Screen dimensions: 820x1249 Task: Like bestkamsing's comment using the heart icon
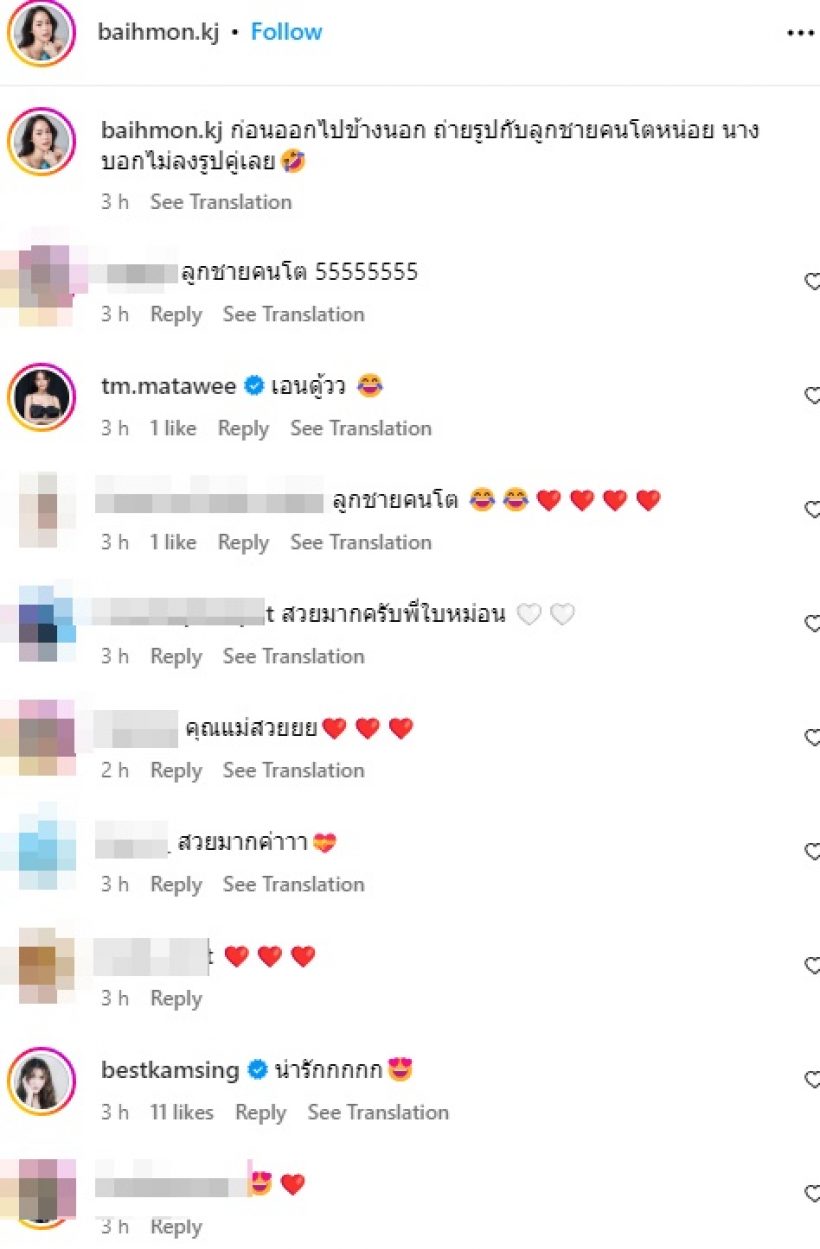tap(812, 1079)
